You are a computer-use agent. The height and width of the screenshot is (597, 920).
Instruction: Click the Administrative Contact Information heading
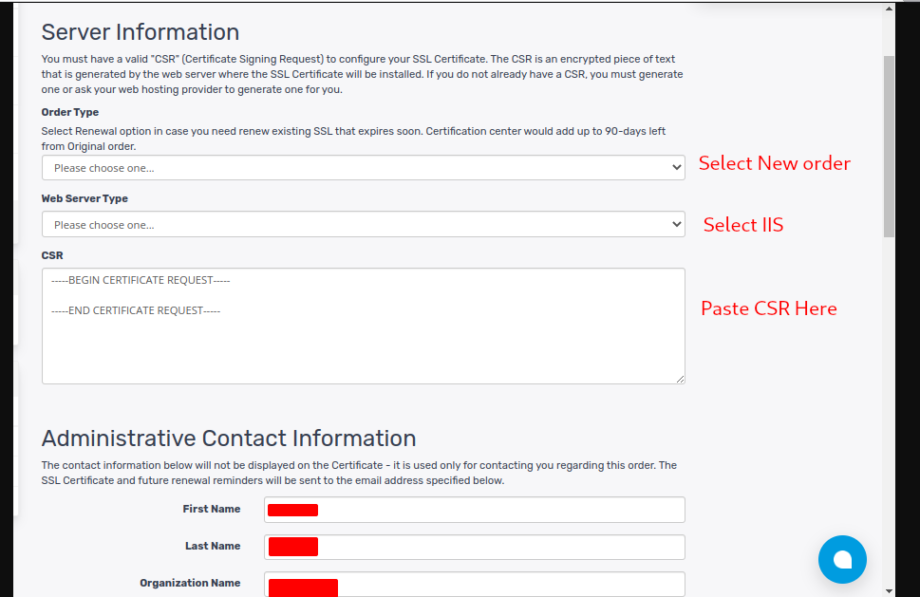click(x=228, y=438)
